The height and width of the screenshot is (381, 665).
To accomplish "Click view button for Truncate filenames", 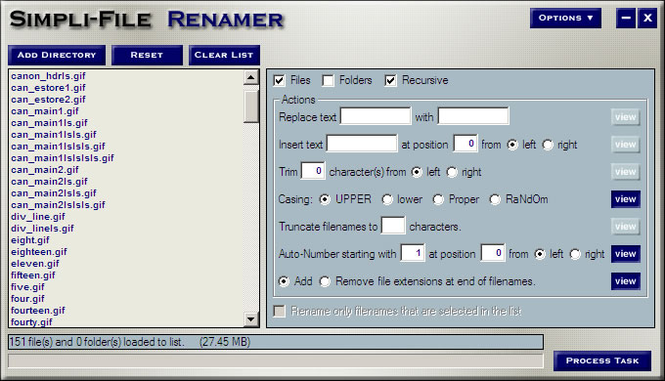I will tap(626, 227).
